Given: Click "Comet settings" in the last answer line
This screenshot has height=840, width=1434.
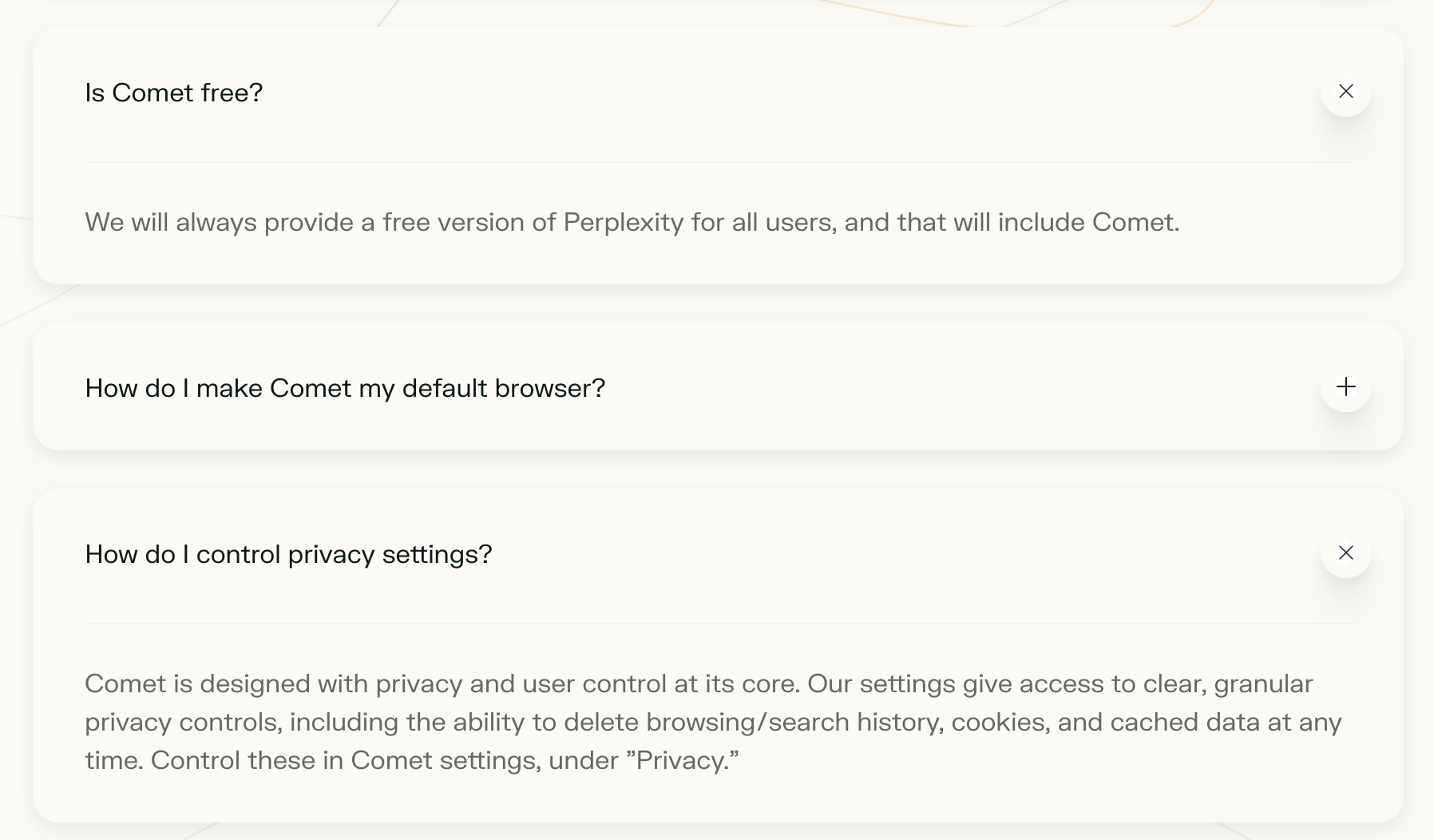Looking at the screenshot, I should coord(445,760).
